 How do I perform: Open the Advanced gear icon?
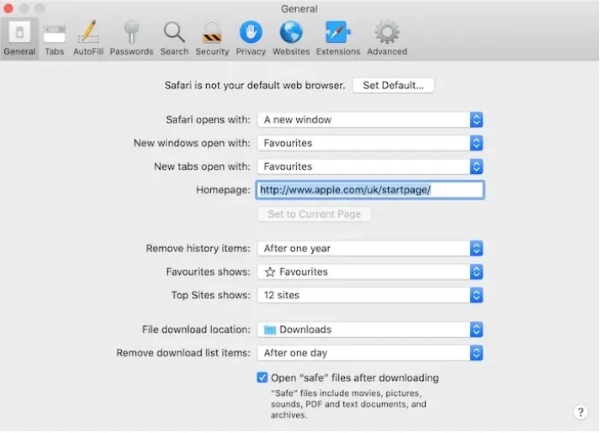386,37
